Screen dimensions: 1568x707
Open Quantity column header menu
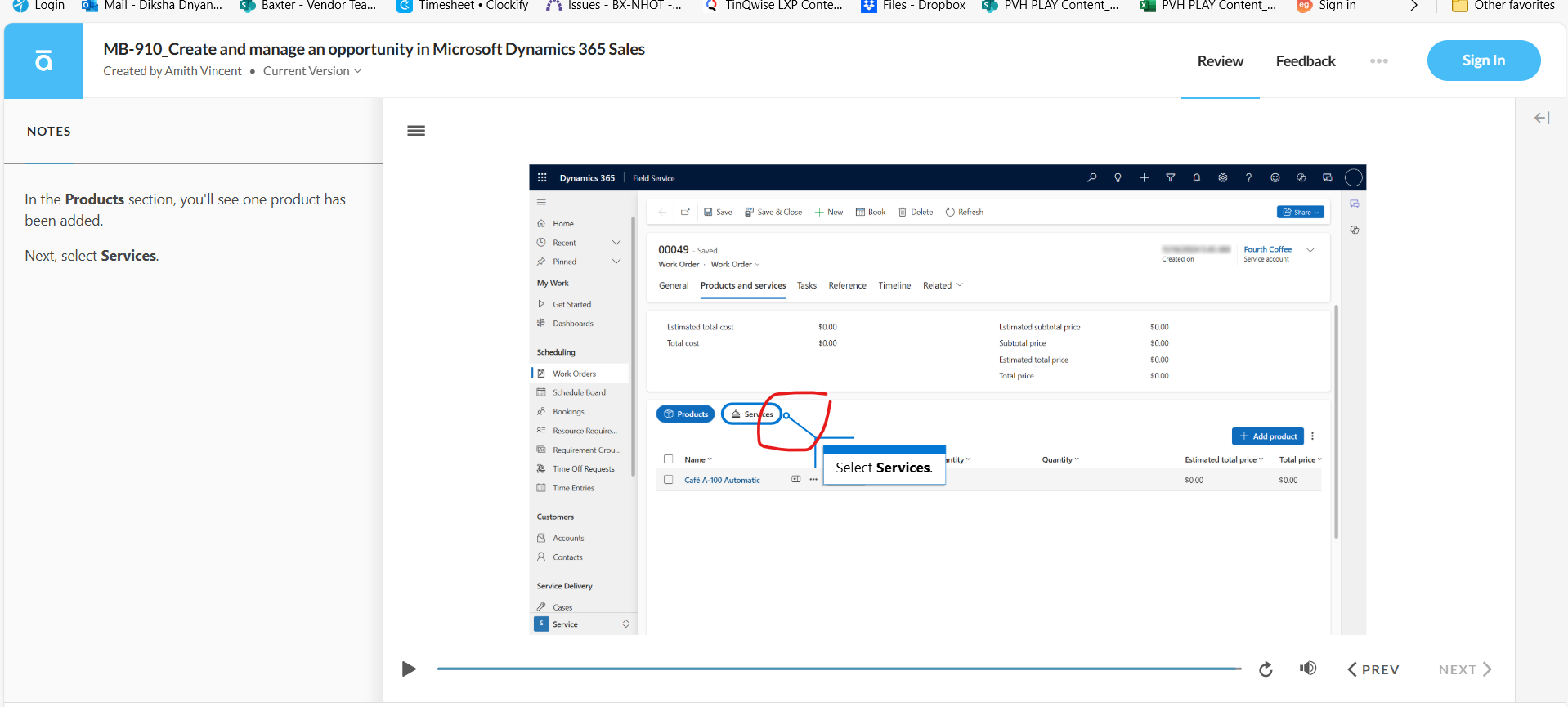click(1060, 459)
